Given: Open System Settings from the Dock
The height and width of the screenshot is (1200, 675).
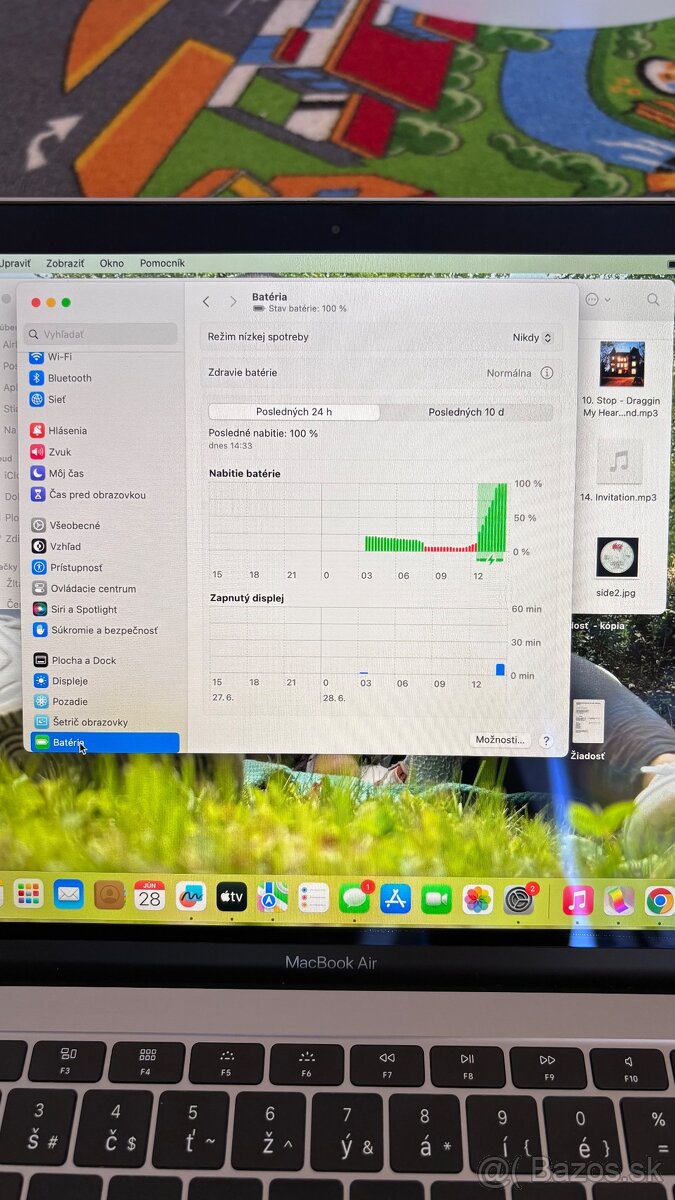Looking at the screenshot, I should 518,900.
